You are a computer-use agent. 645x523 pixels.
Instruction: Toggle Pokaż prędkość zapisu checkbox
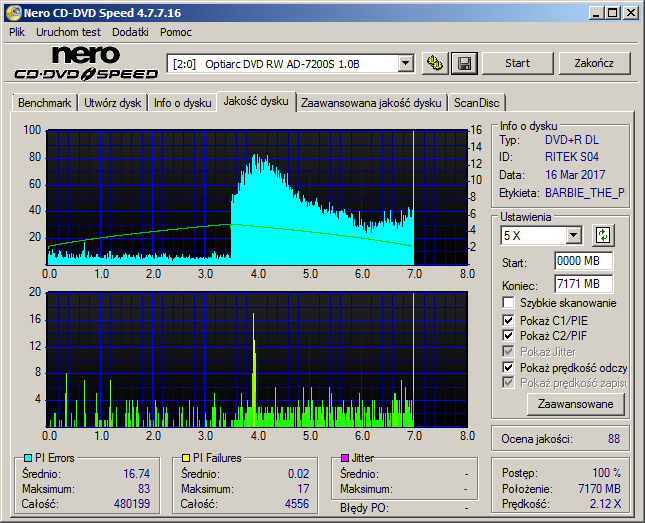508,383
